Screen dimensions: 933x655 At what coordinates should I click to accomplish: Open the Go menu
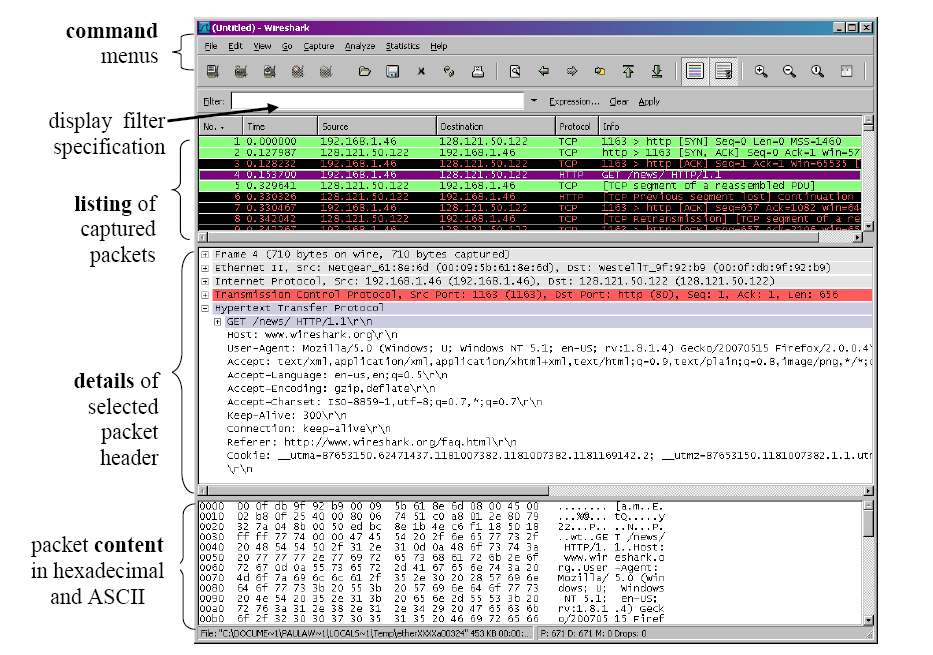point(287,46)
